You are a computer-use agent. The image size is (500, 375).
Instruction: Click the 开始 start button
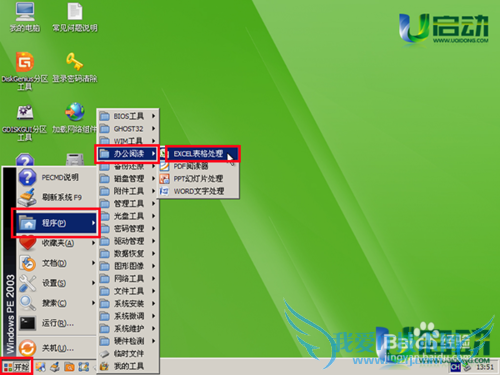coord(16,367)
